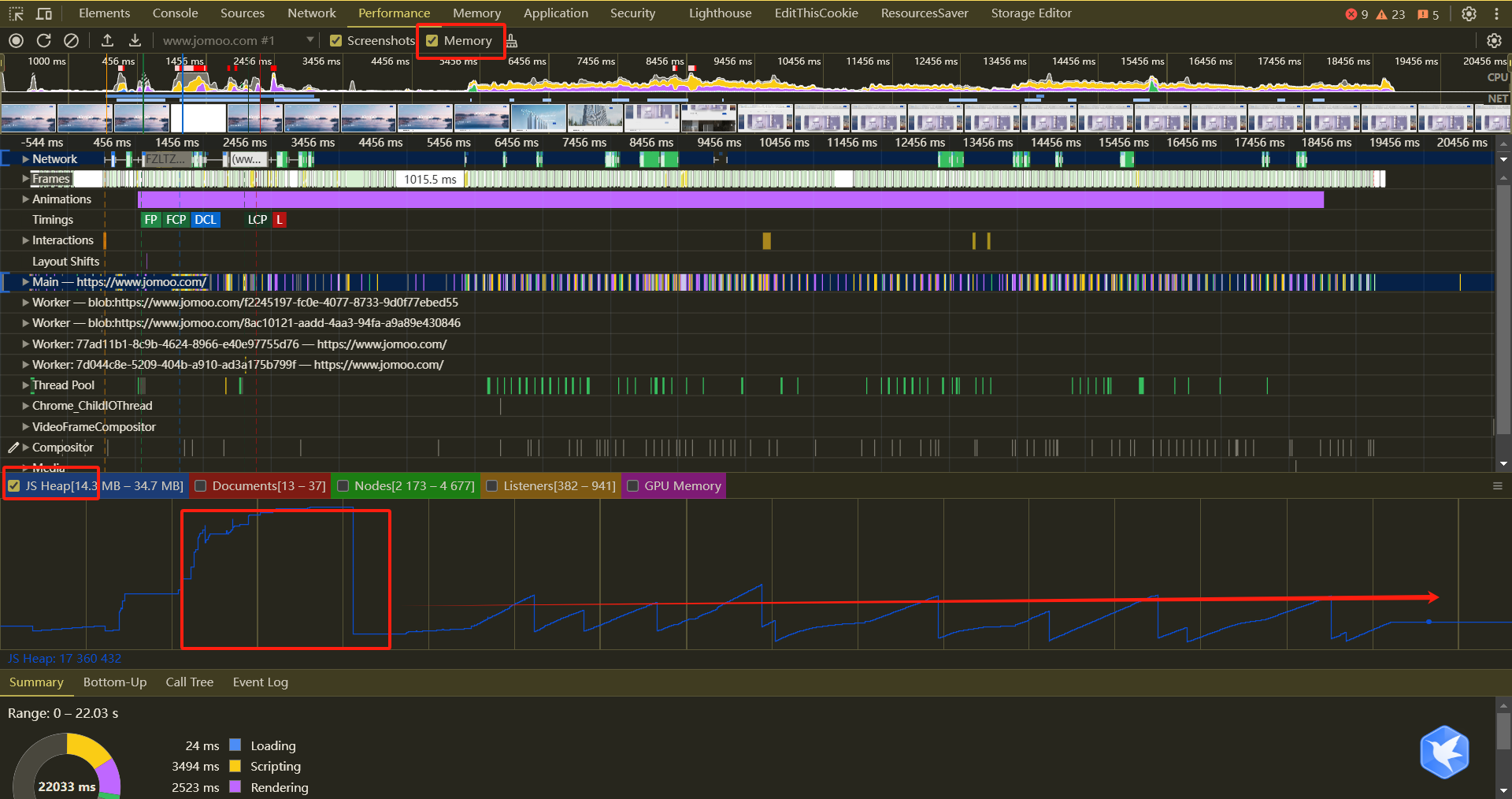Image resolution: width=1512 pixels, height=799 pixels.
Task: Show the 9 errors indicator
Action: [1357, 14]
